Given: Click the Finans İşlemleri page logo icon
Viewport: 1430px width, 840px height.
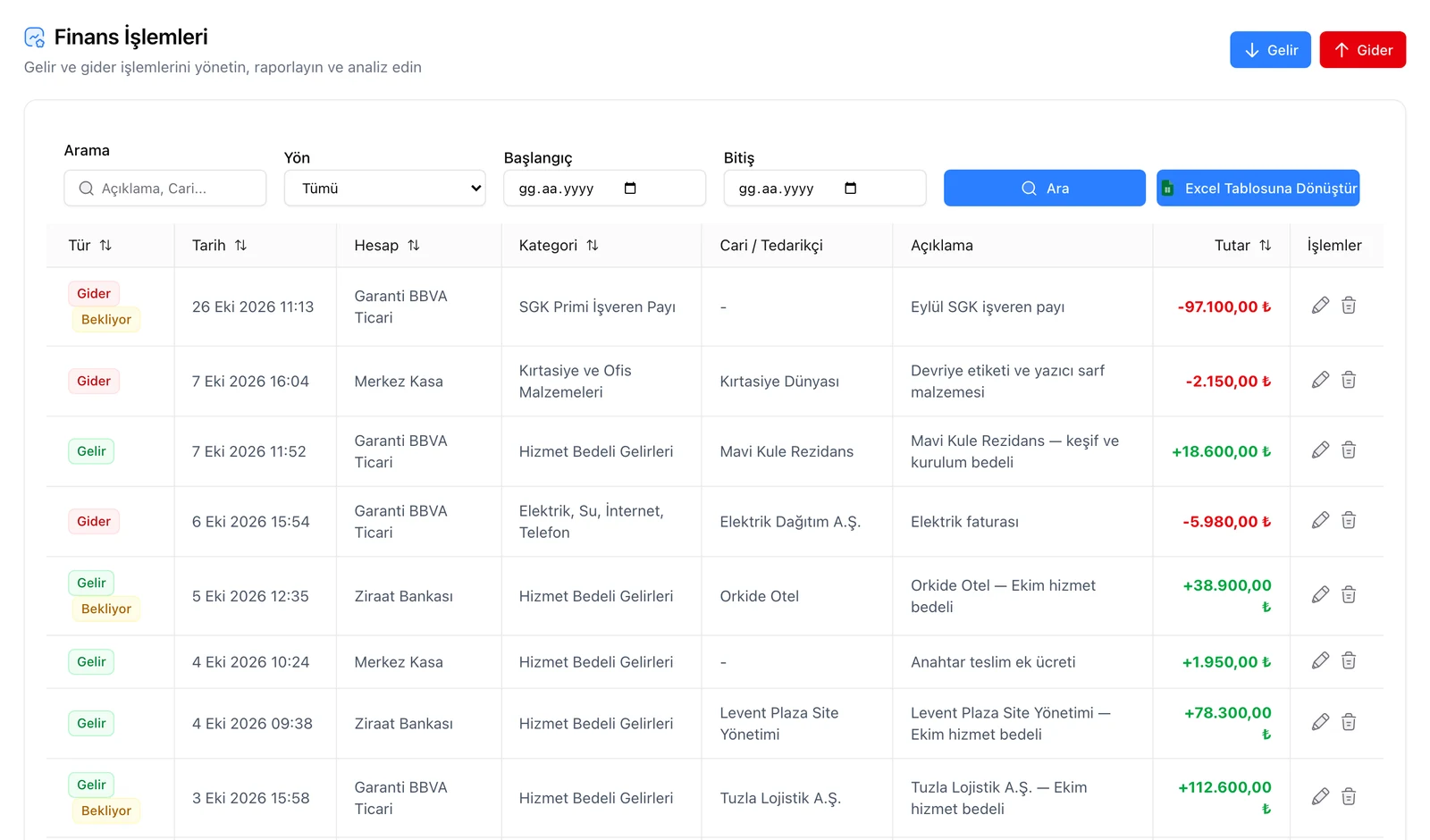Looking at the screenshot, I should pyautogui.click(x=35, y=38).
